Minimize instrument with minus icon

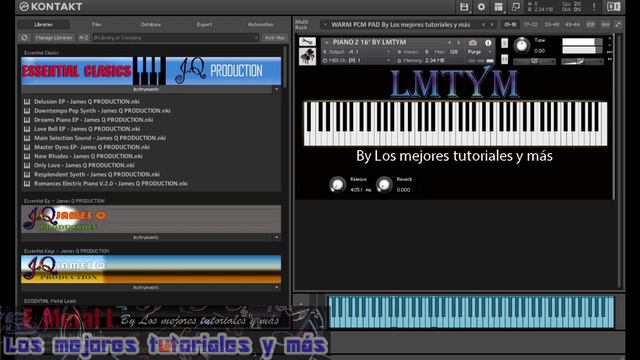click(x=610, y=45)
